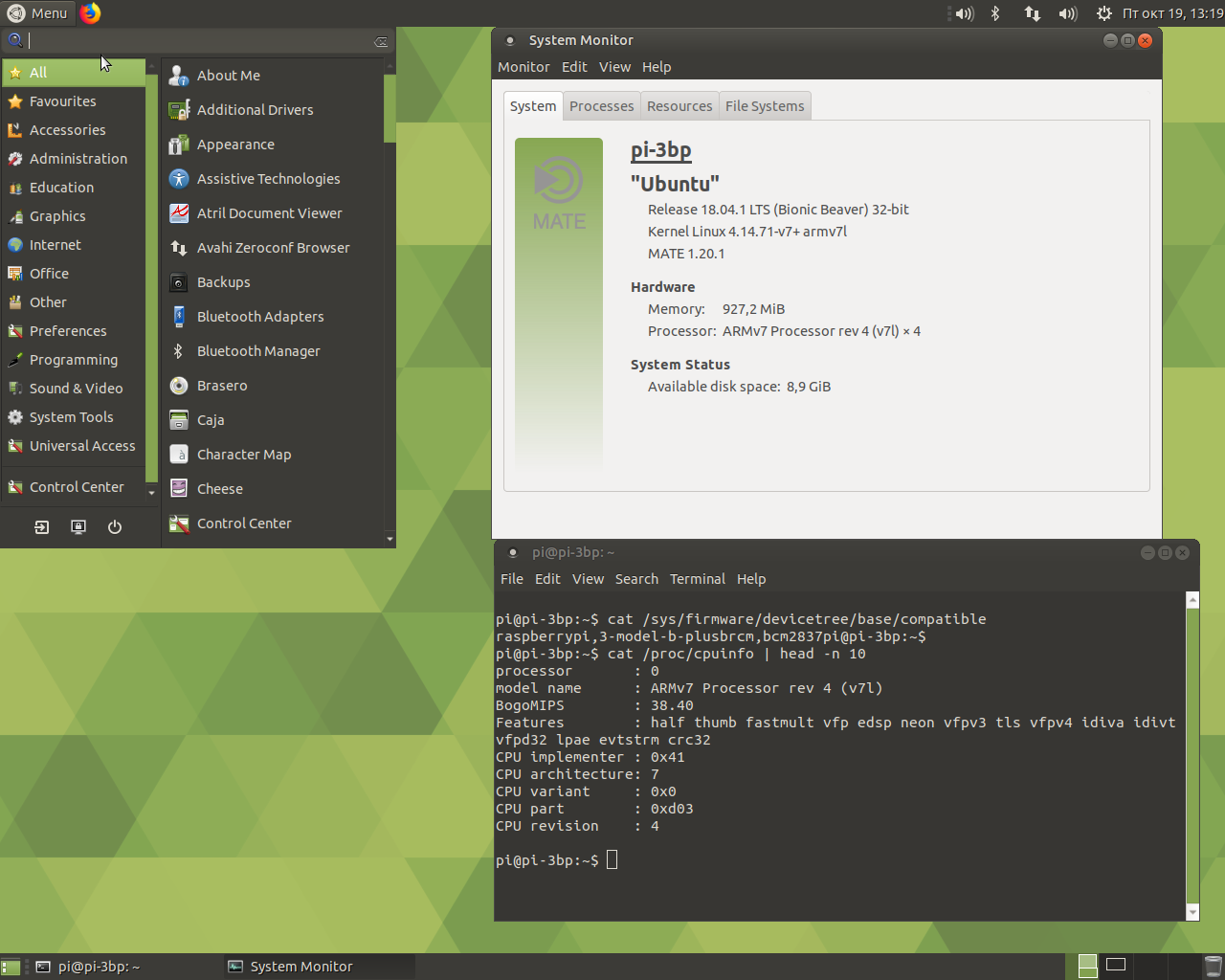Launch the Backups application
Screen dimensions: 1225x980
click(x=273, y=282)
